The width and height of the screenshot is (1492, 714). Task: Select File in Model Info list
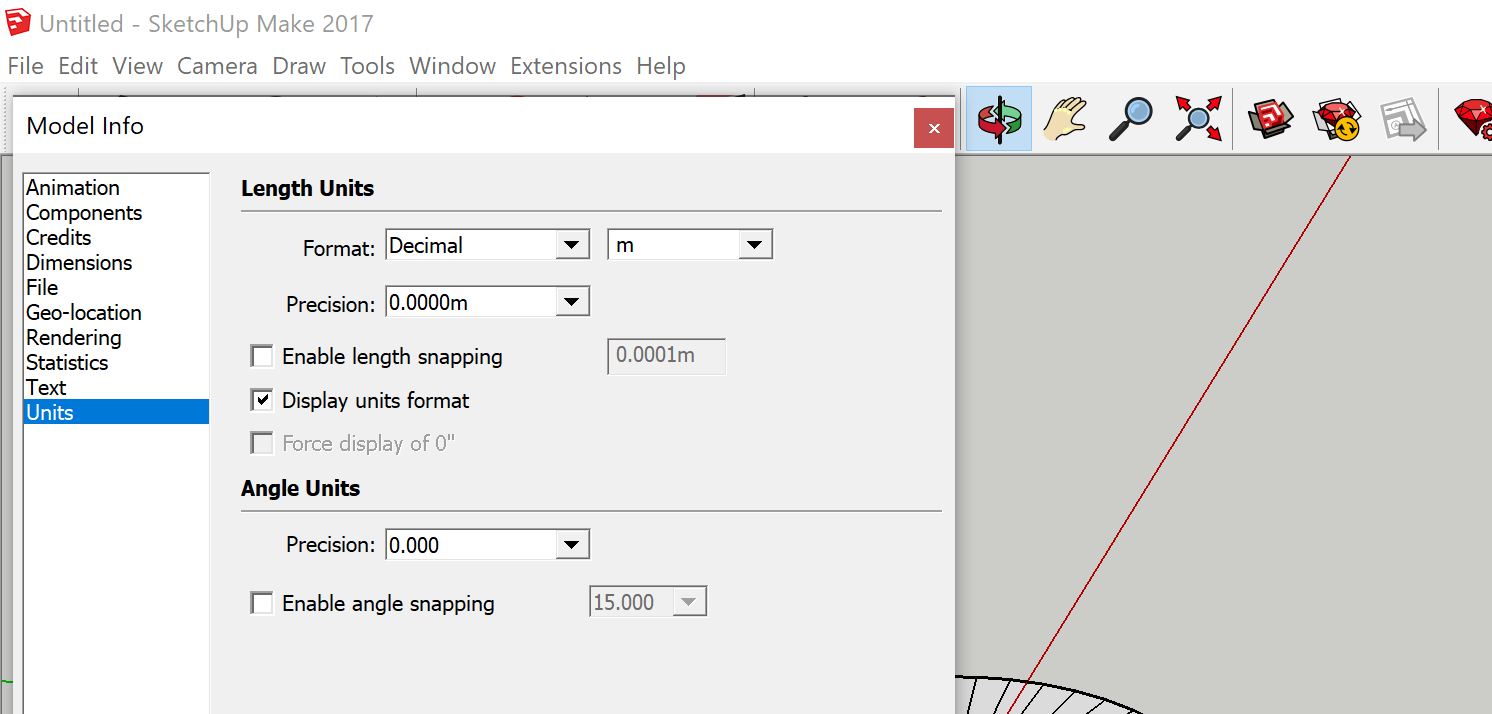coord(116,287)
